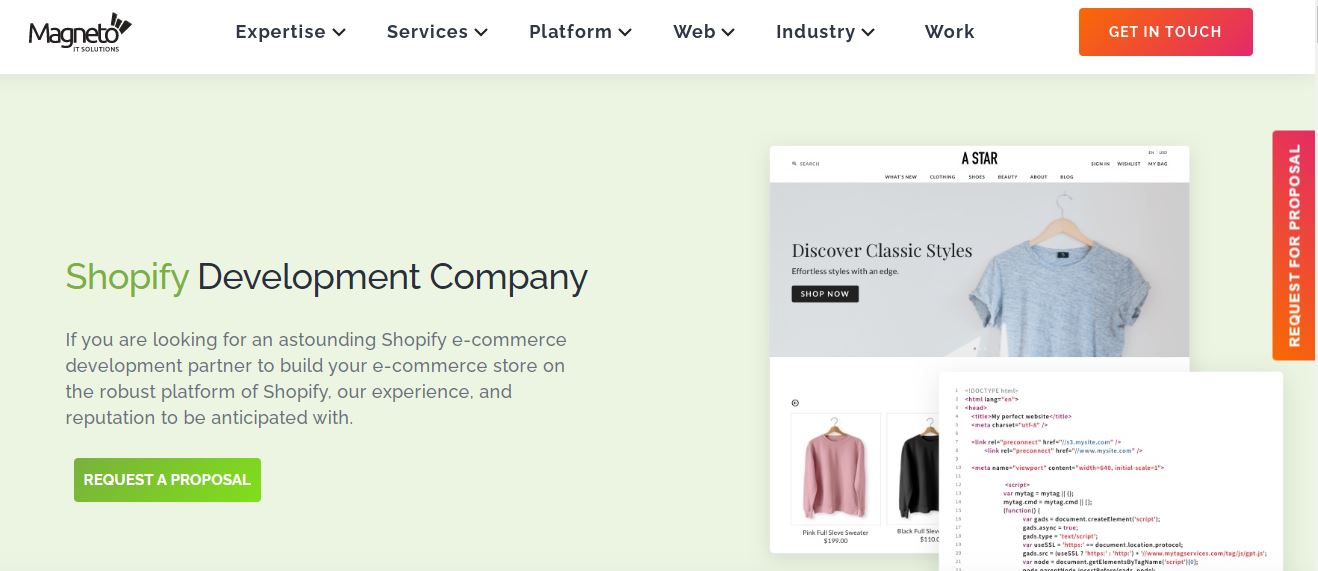1318x571 pixels.
Task: Expand the Web dropdown menu
Action: [704, 32]
